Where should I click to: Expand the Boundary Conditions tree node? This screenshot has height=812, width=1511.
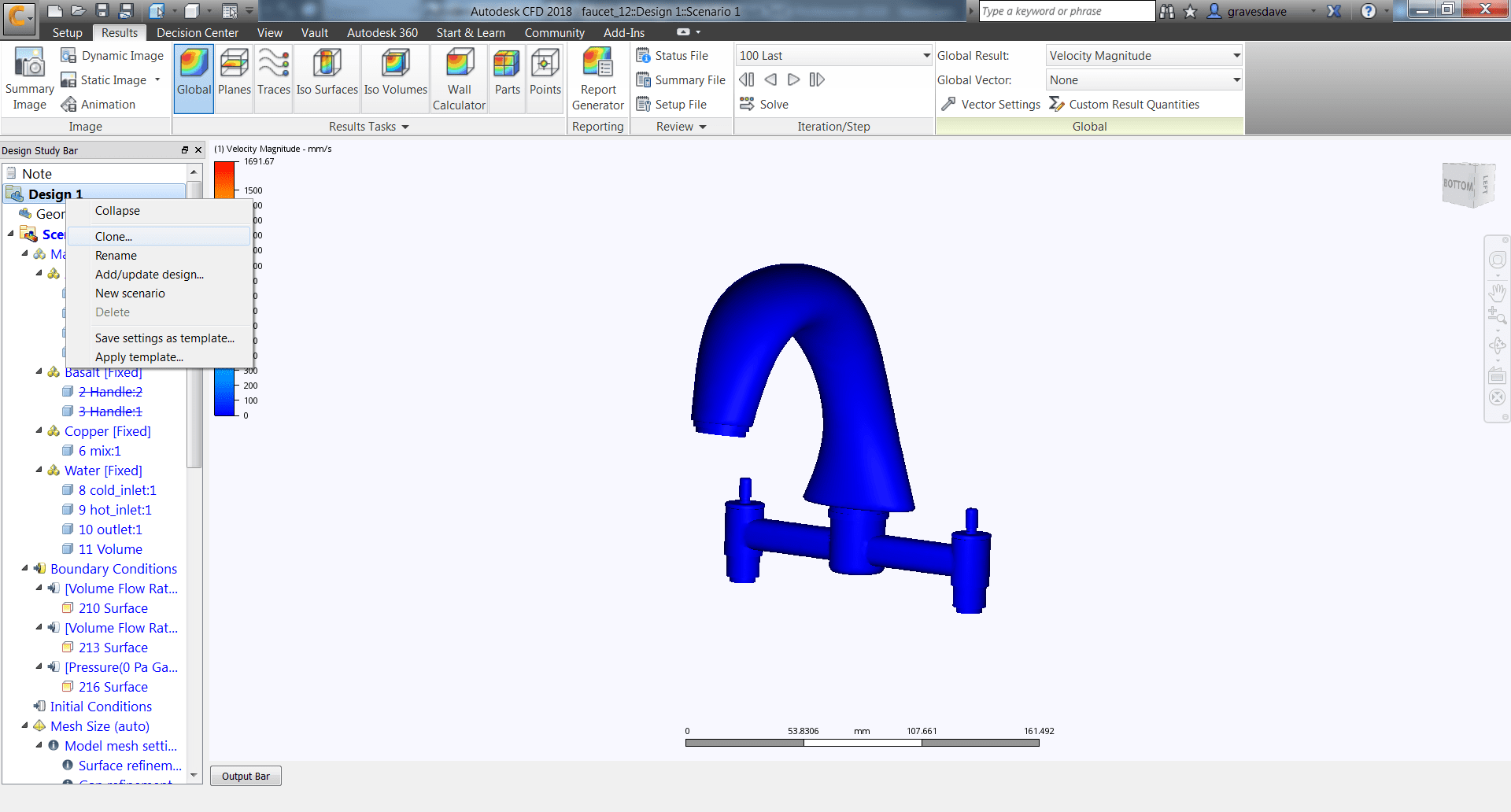(24, 568)
